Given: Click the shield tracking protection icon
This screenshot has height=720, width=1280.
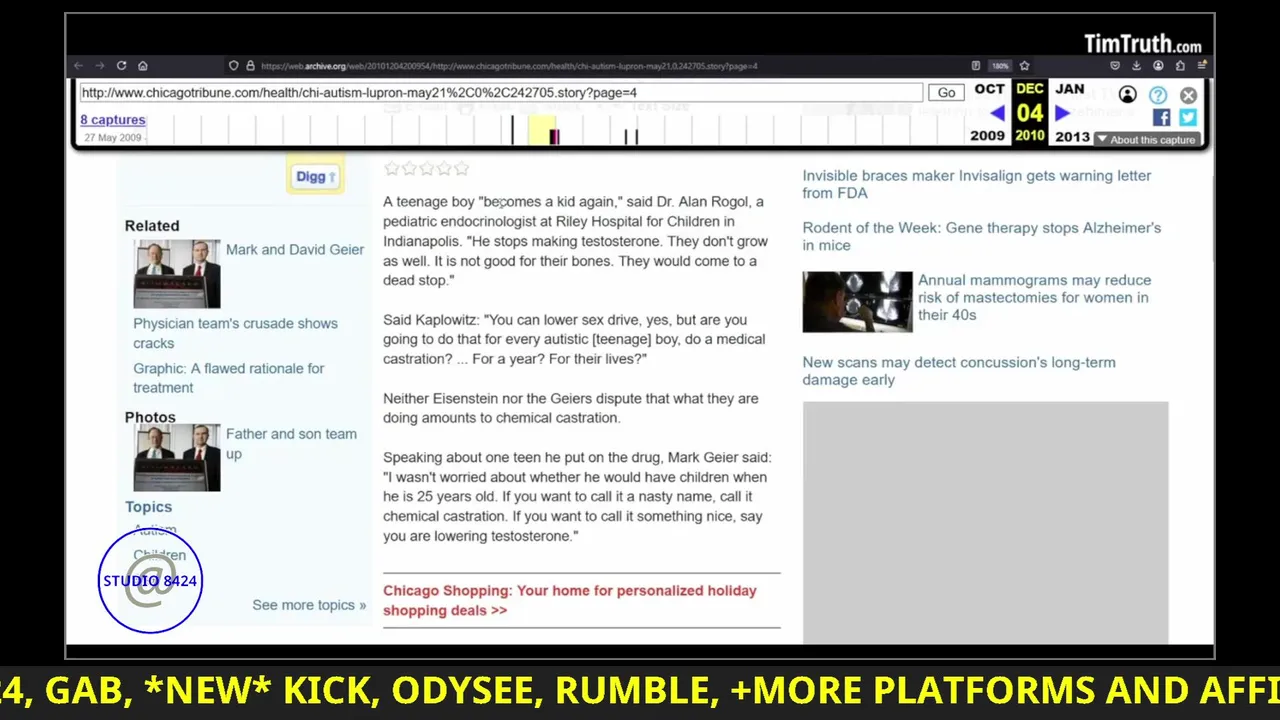Looking at the screenshot, I should [x=233, y=66].
